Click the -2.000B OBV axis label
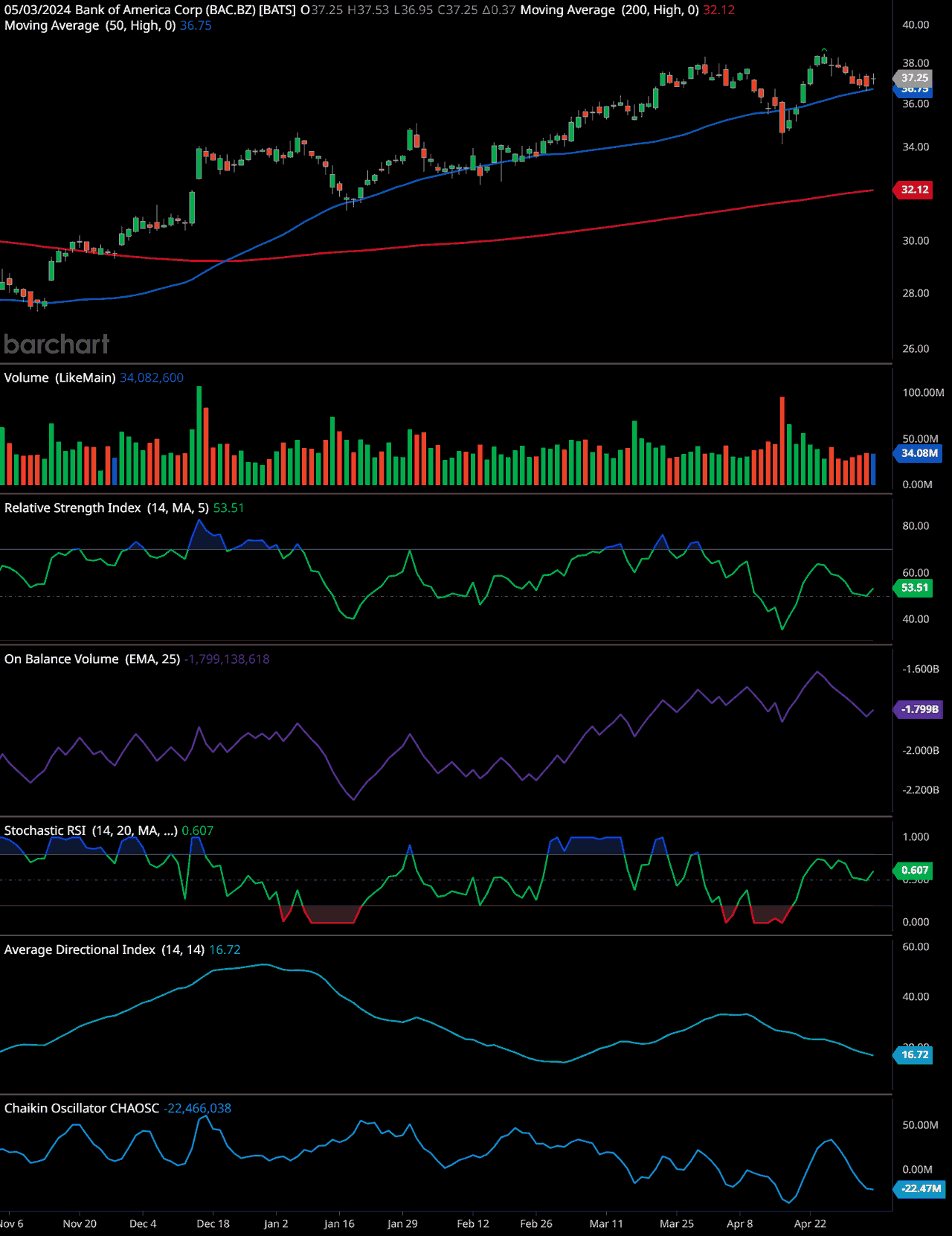952x1236 pixels. tap(921, 751)
